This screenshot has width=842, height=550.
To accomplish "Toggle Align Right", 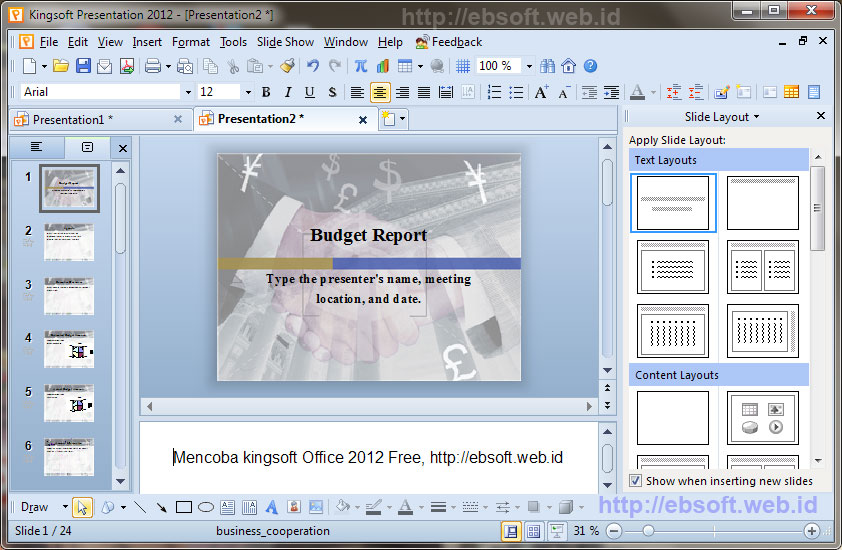I will [x=402, y=92].
